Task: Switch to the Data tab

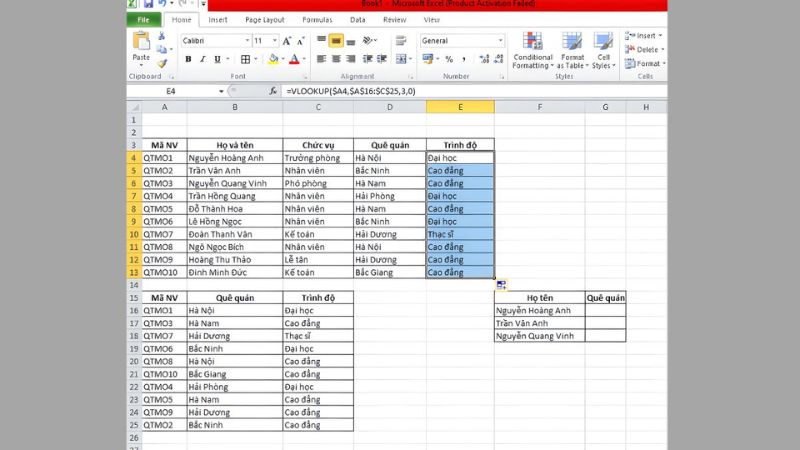Action: pyautogui.click(x=357, y=20)
